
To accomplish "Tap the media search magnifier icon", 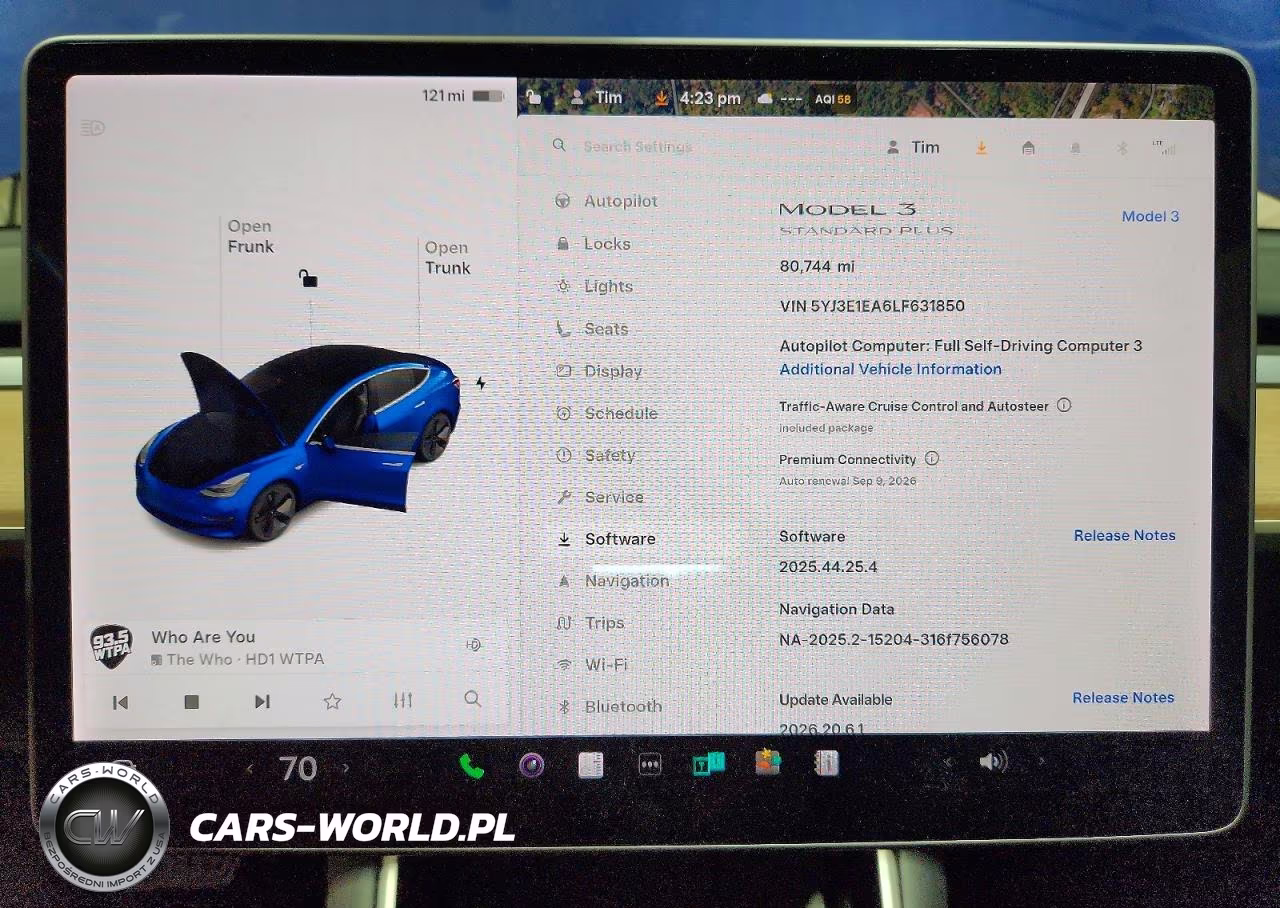I will pyautogui.click(x=473, y=699).
